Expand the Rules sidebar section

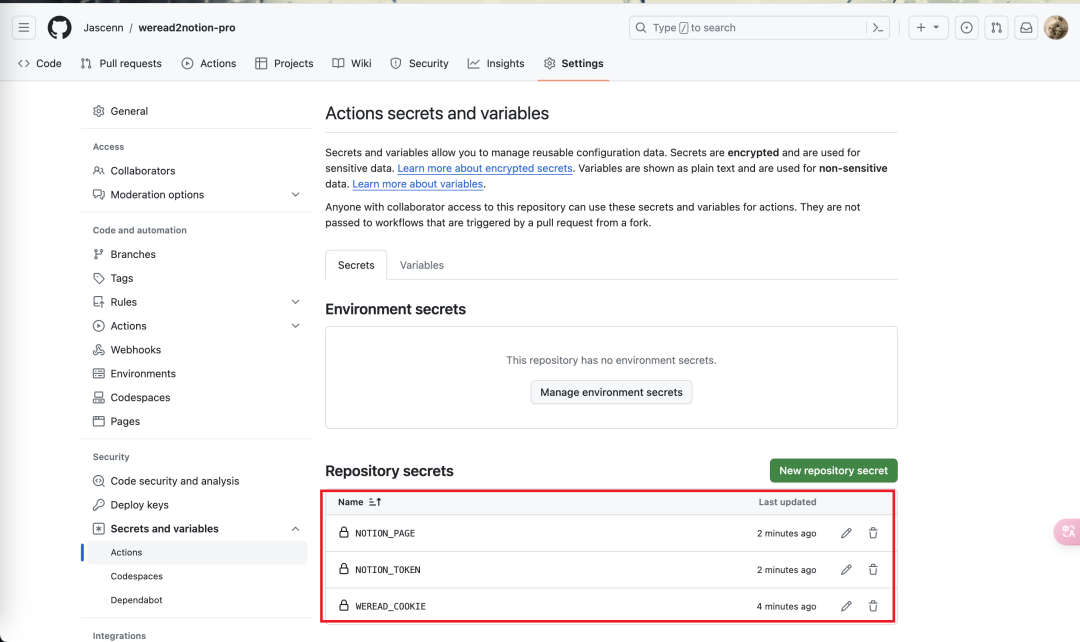click(295, 302)
